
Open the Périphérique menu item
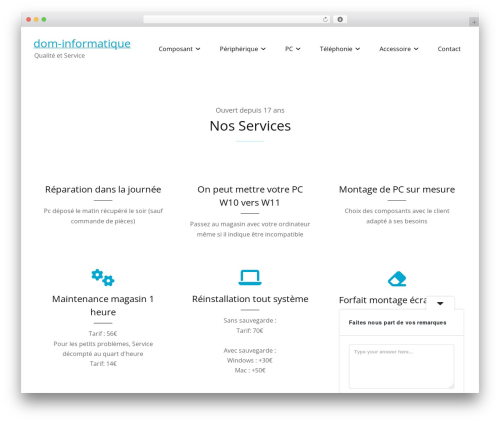click(239, 49)
